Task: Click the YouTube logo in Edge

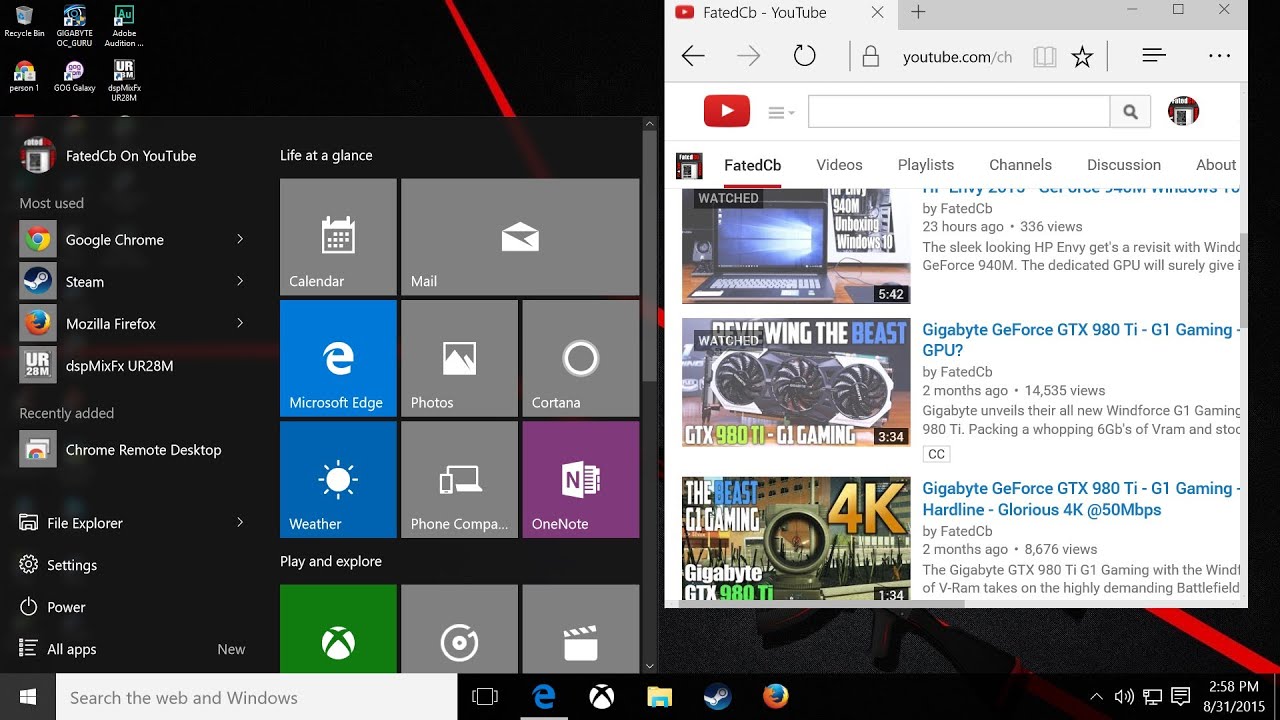Action: [727, 112]
